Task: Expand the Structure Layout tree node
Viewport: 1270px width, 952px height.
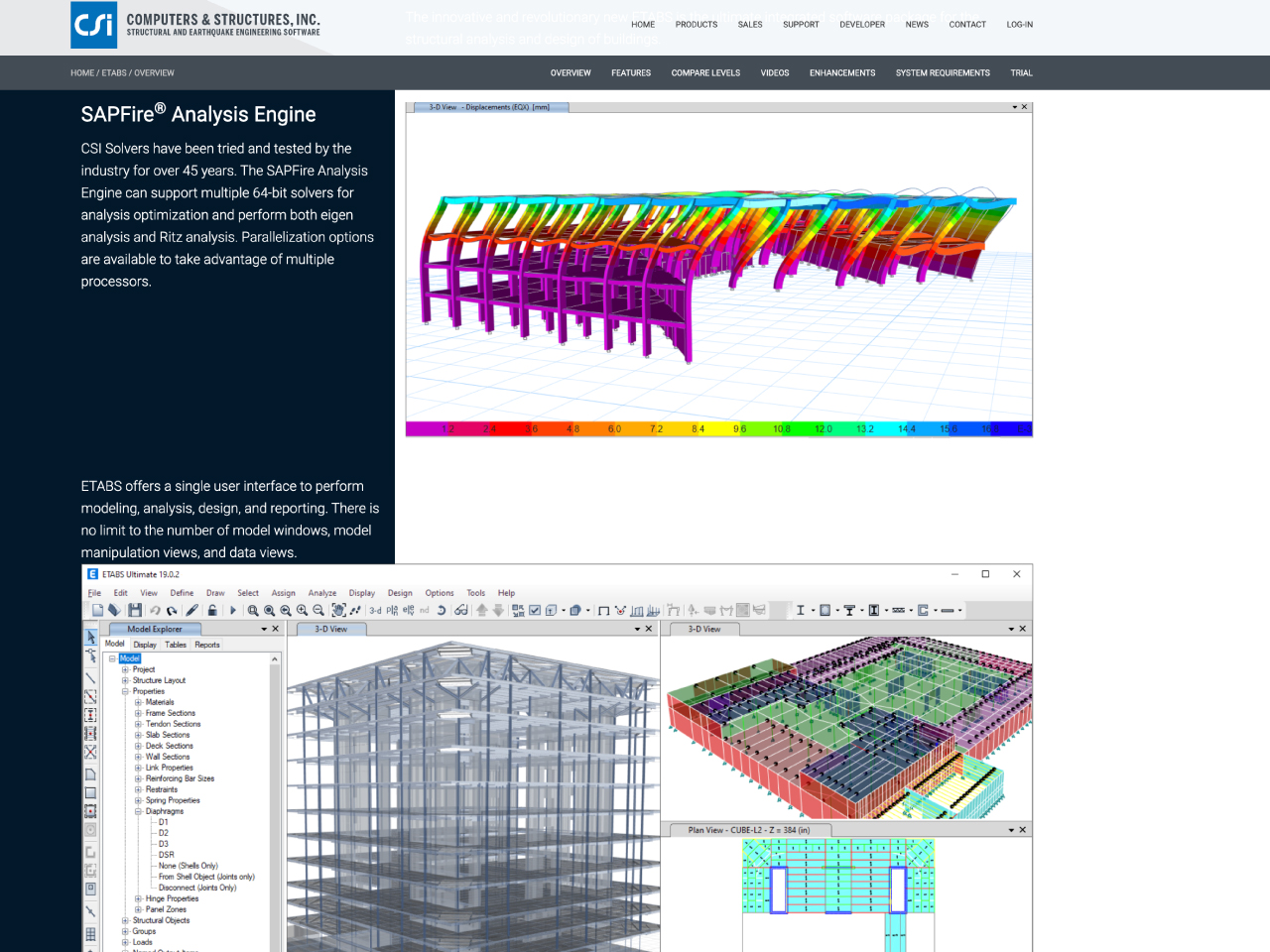Action: coord(125,680)
